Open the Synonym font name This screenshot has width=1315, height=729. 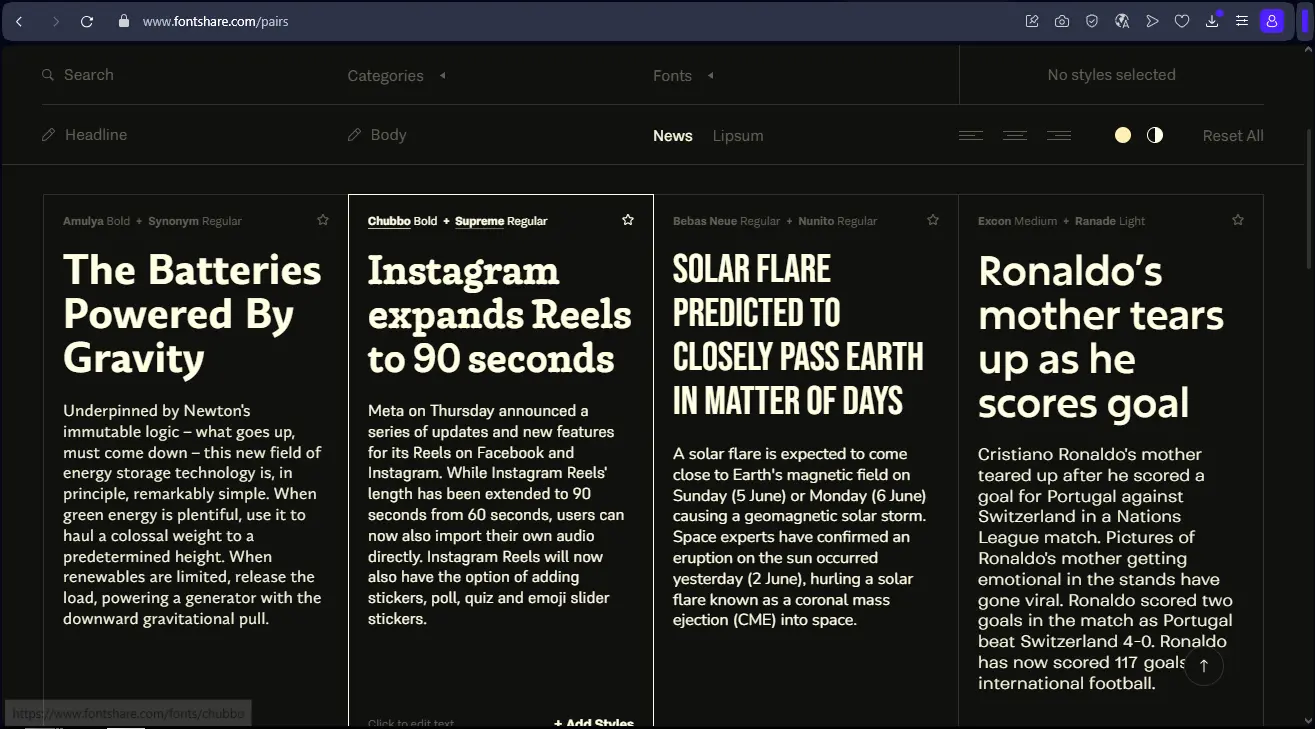pos(173,221)
